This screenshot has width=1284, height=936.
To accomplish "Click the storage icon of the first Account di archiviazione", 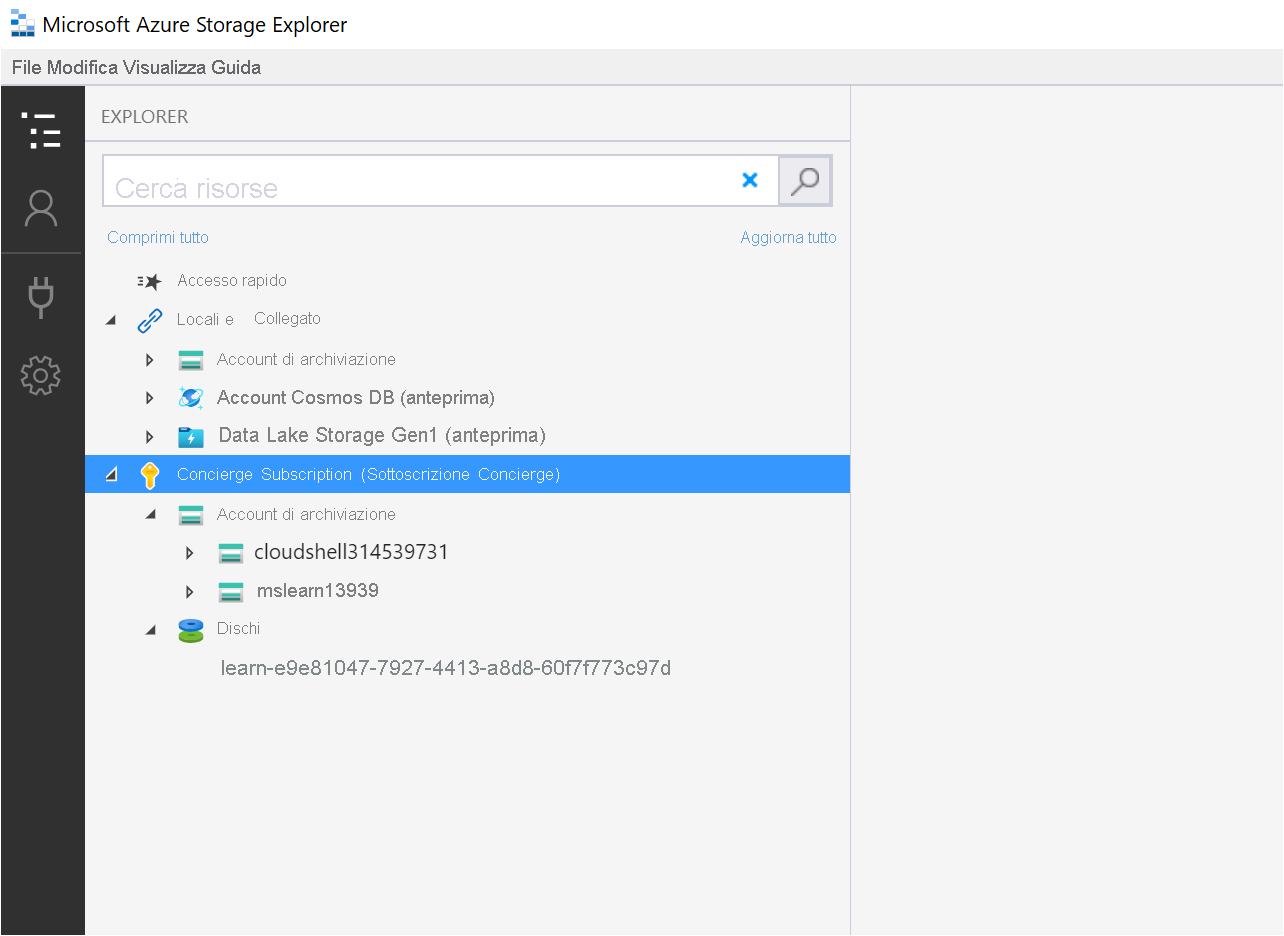I will (x=190, y=360).
